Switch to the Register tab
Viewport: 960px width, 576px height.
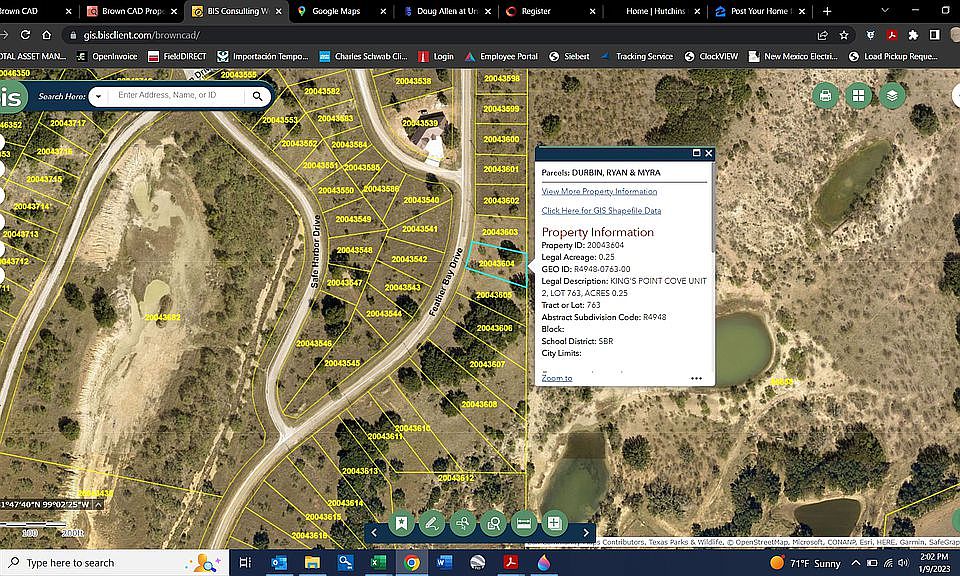click(x=550, y=11)
